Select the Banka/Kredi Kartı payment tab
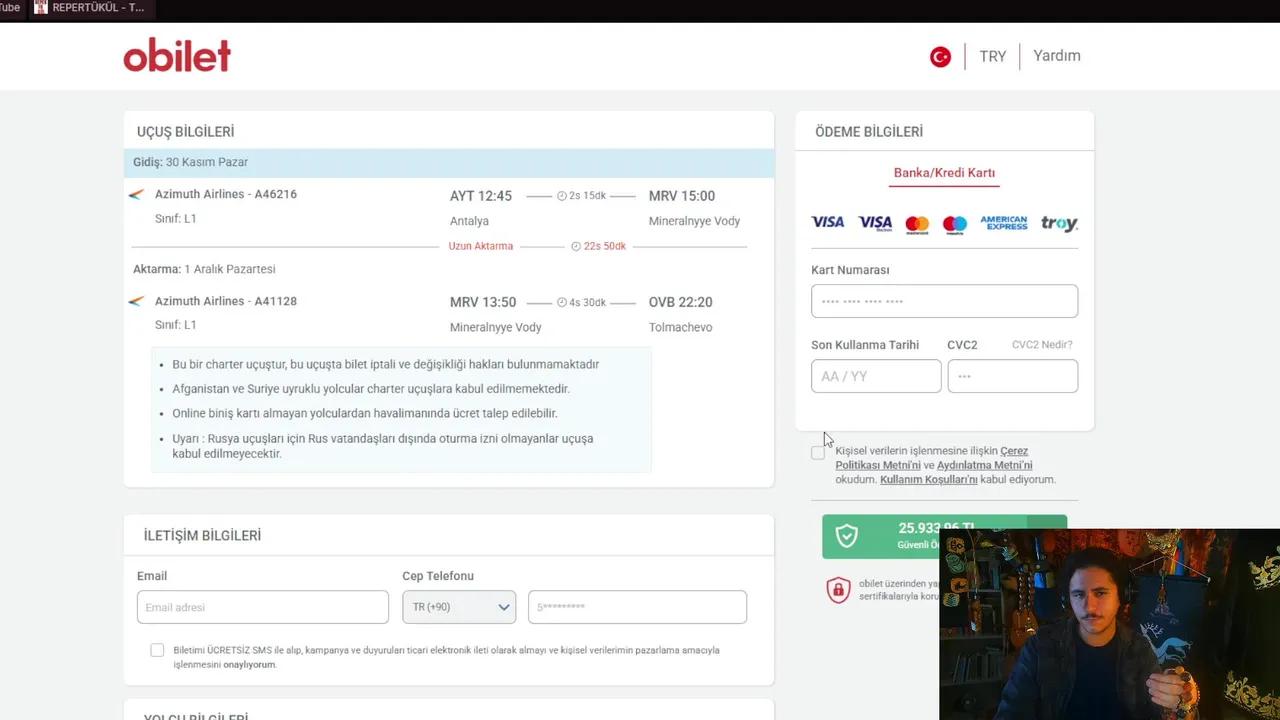Image resolution: width=1280 pixels, height=720 pixels. (x=944, y=173)
